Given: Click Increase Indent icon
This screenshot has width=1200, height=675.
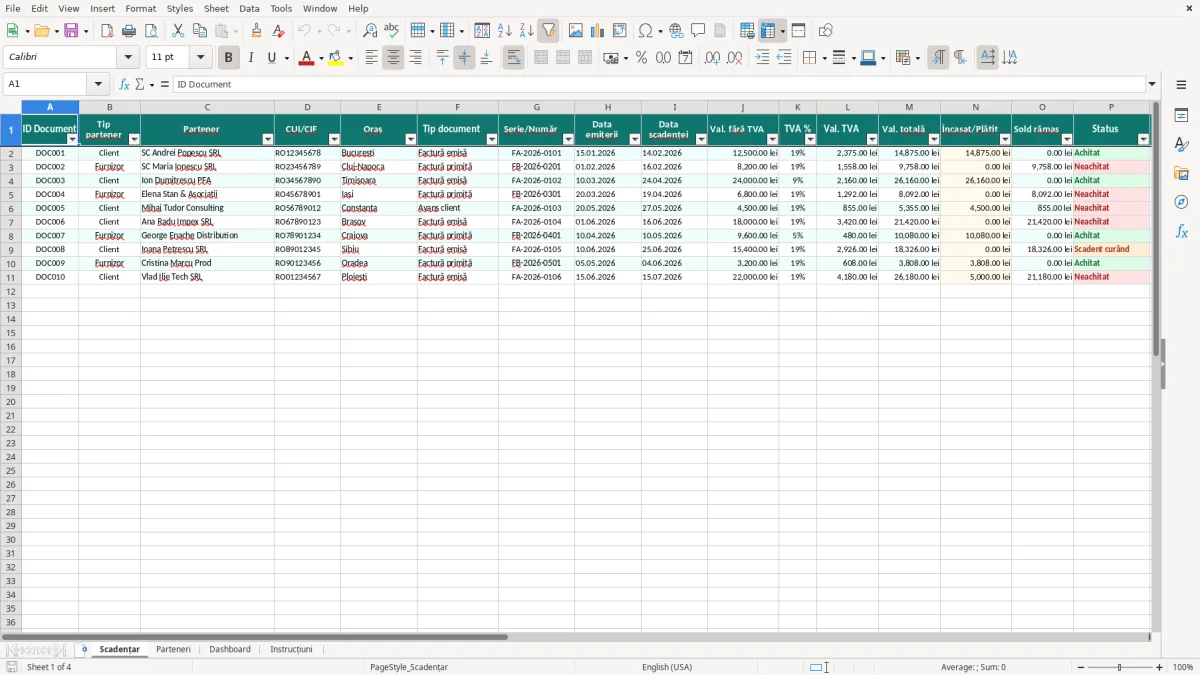Looking at the screenshot, I should point(762,58).
